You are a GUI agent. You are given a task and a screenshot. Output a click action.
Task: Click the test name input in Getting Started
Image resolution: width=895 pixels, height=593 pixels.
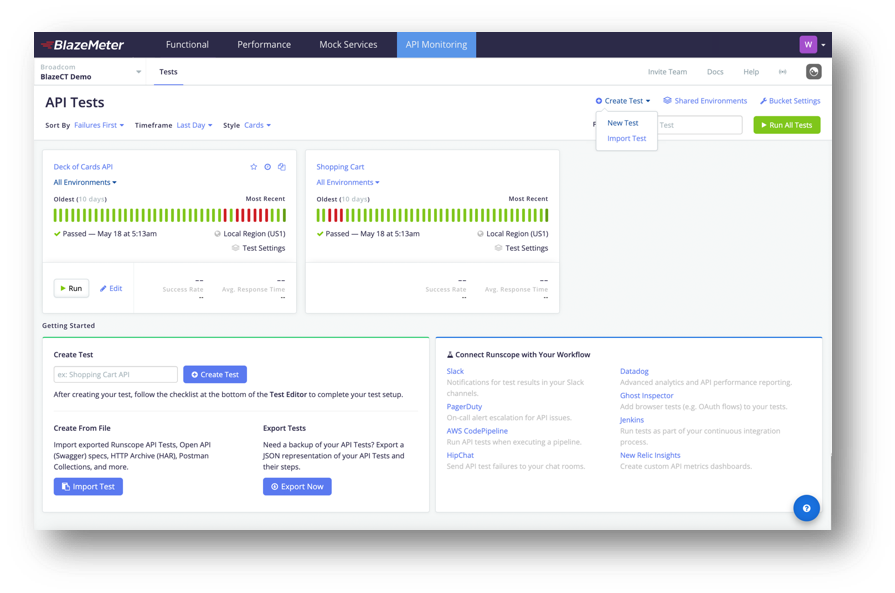[115, 374]
